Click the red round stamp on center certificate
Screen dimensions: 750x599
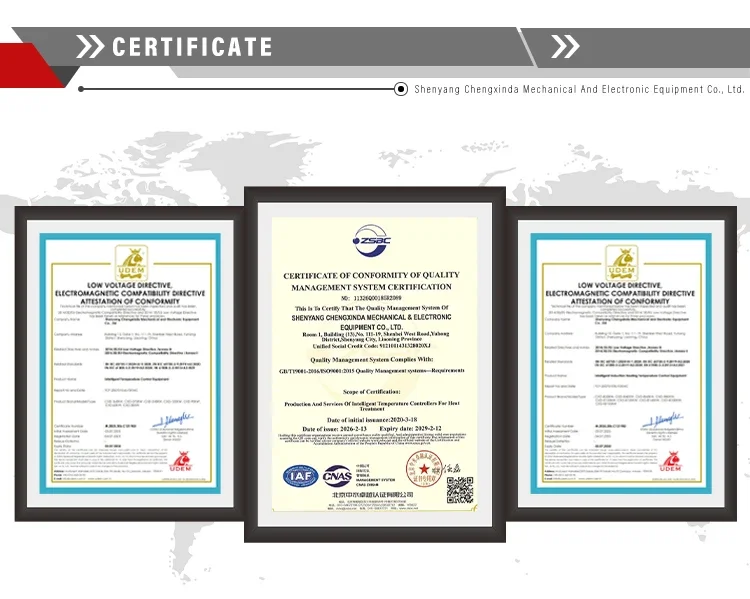click(x=424, y=468)
